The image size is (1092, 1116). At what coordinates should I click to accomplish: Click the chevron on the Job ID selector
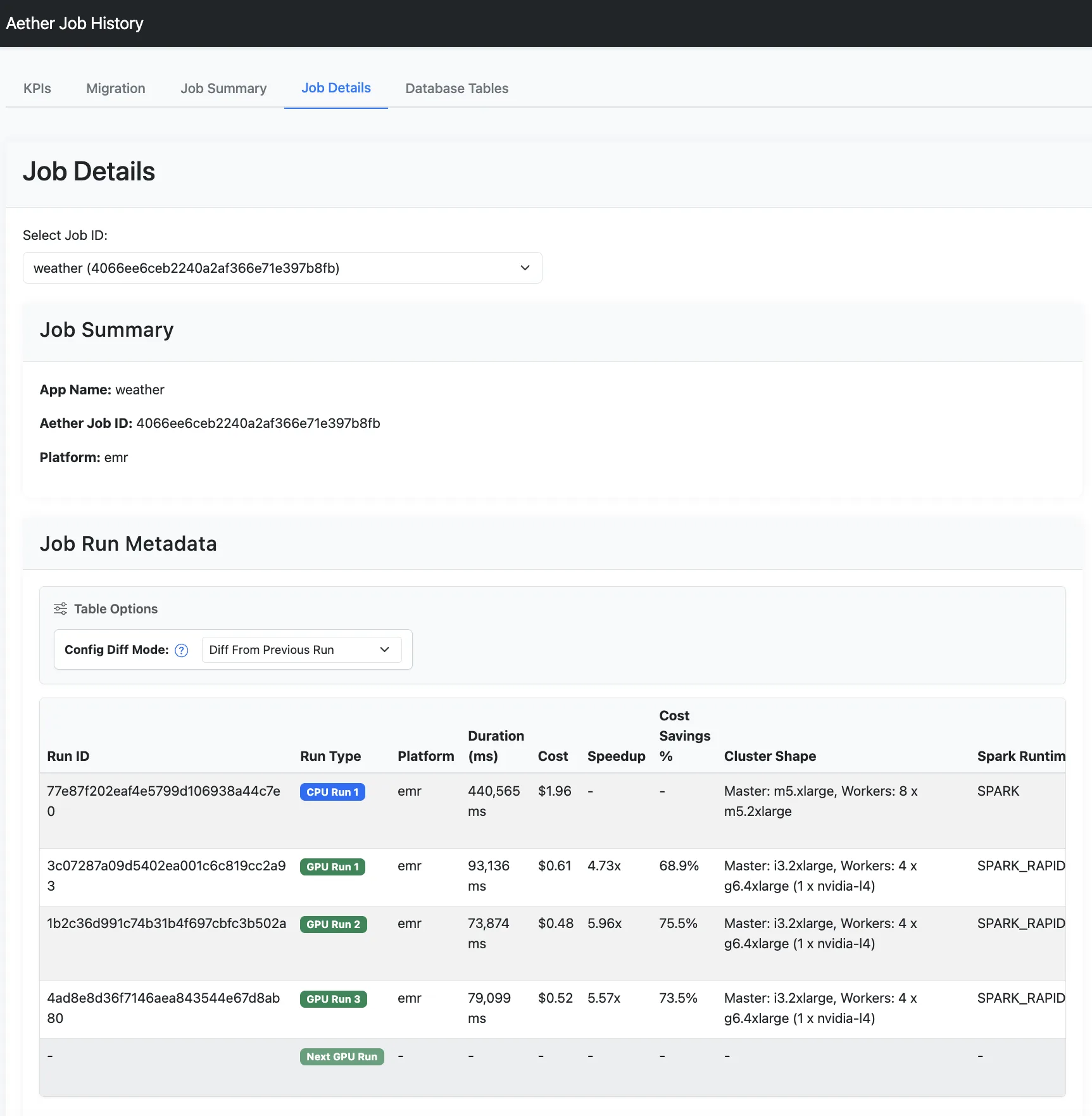(x=525, y=268)
